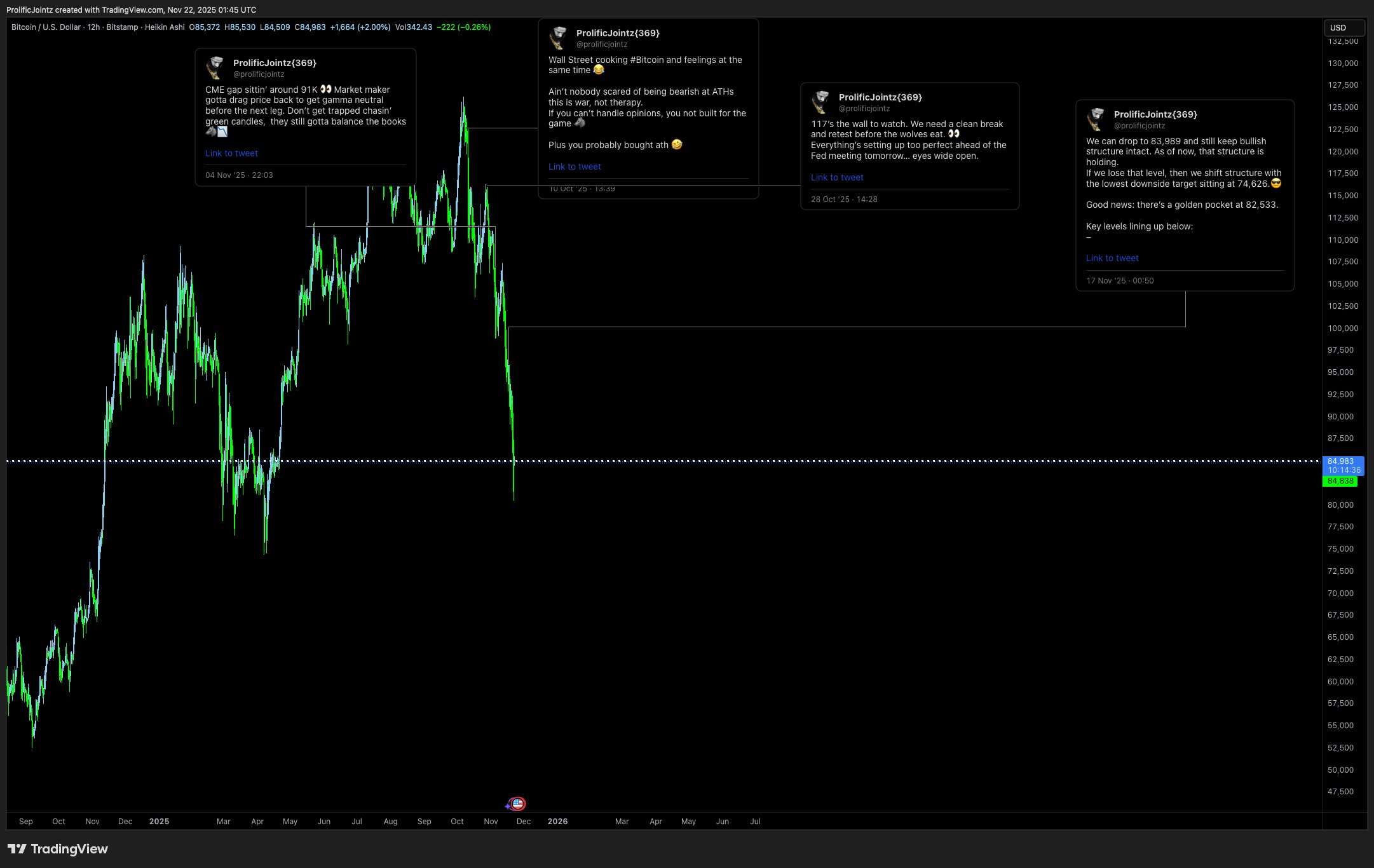
Task: Click the TradingView logo at bottom left
Action: point(58,849)
